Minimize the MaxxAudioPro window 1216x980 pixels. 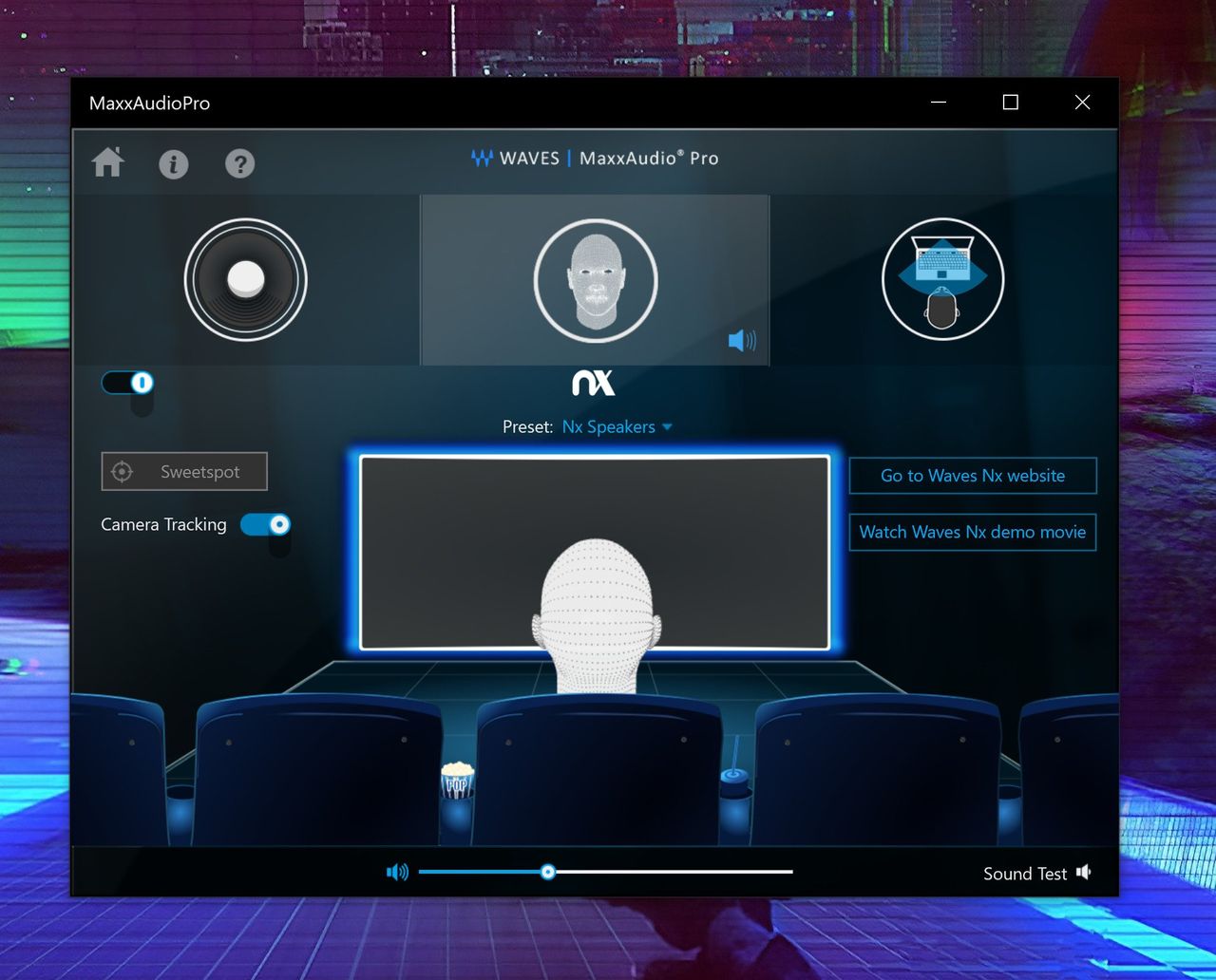click(939, 103)
